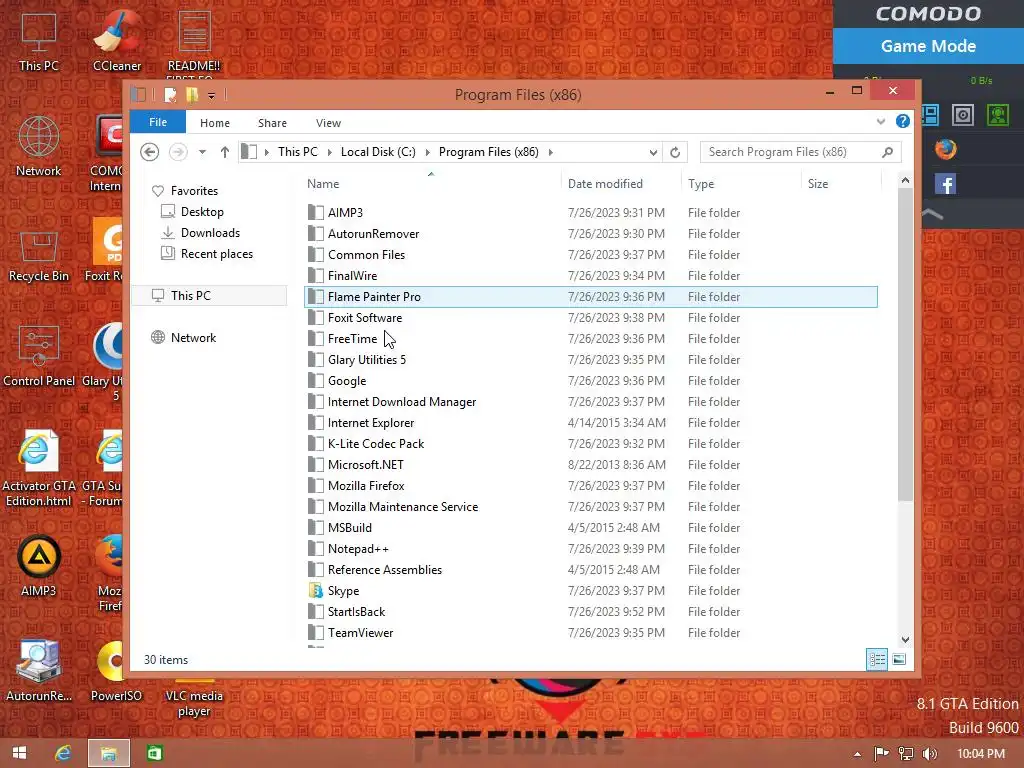1024x768 pixels.
Task: Sort by Size column header
Action: [x=841, y=184]
